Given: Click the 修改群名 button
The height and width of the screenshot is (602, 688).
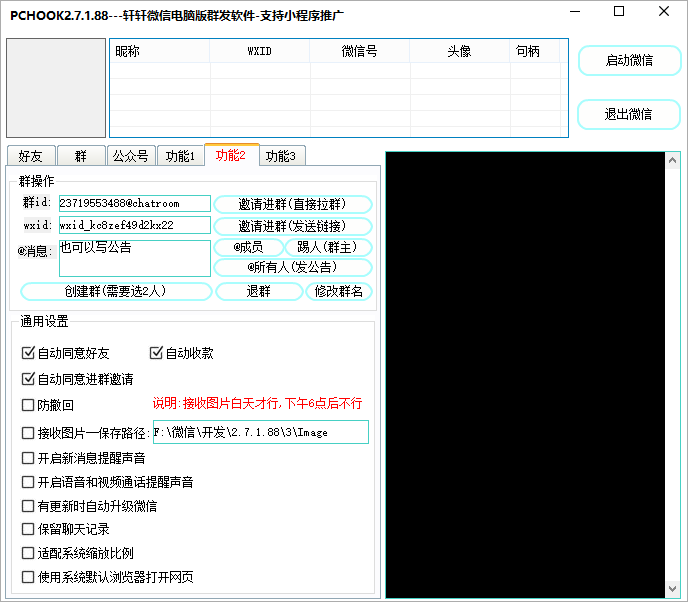Looking at the screenshot, I should 339,291.
